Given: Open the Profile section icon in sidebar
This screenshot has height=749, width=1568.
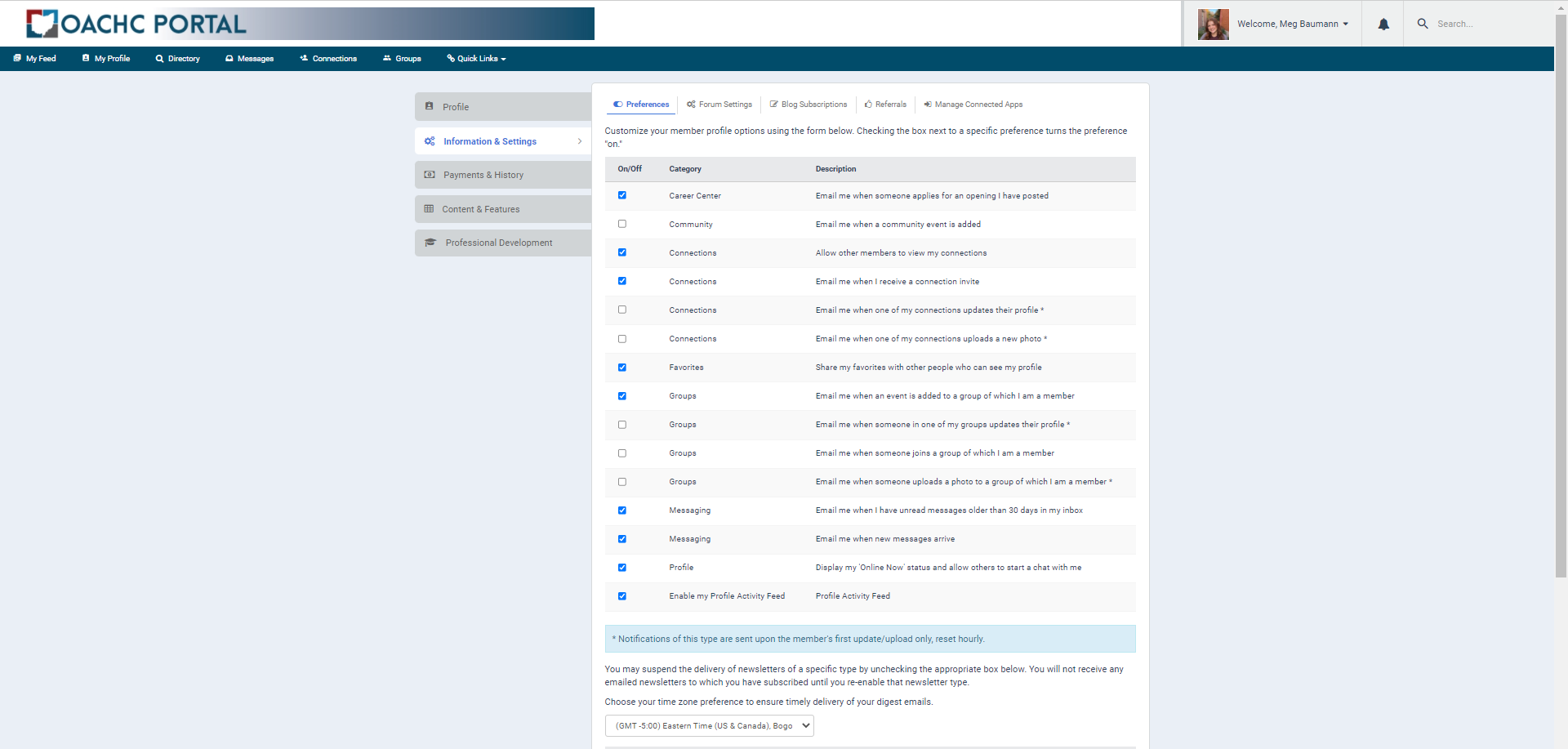Looking at the screenshot, I should [430, 106].
